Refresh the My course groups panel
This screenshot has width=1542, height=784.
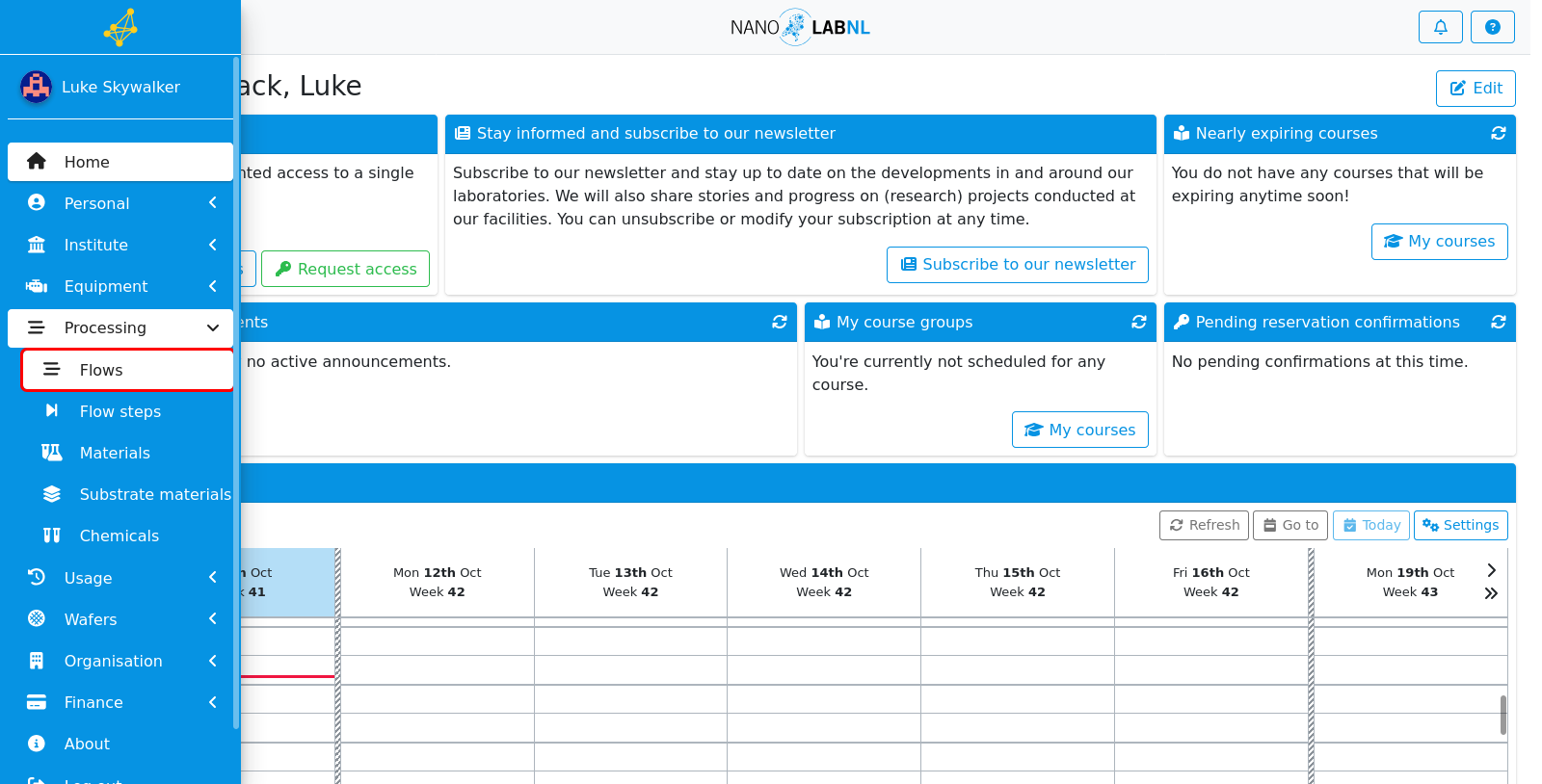point(1138,322)
